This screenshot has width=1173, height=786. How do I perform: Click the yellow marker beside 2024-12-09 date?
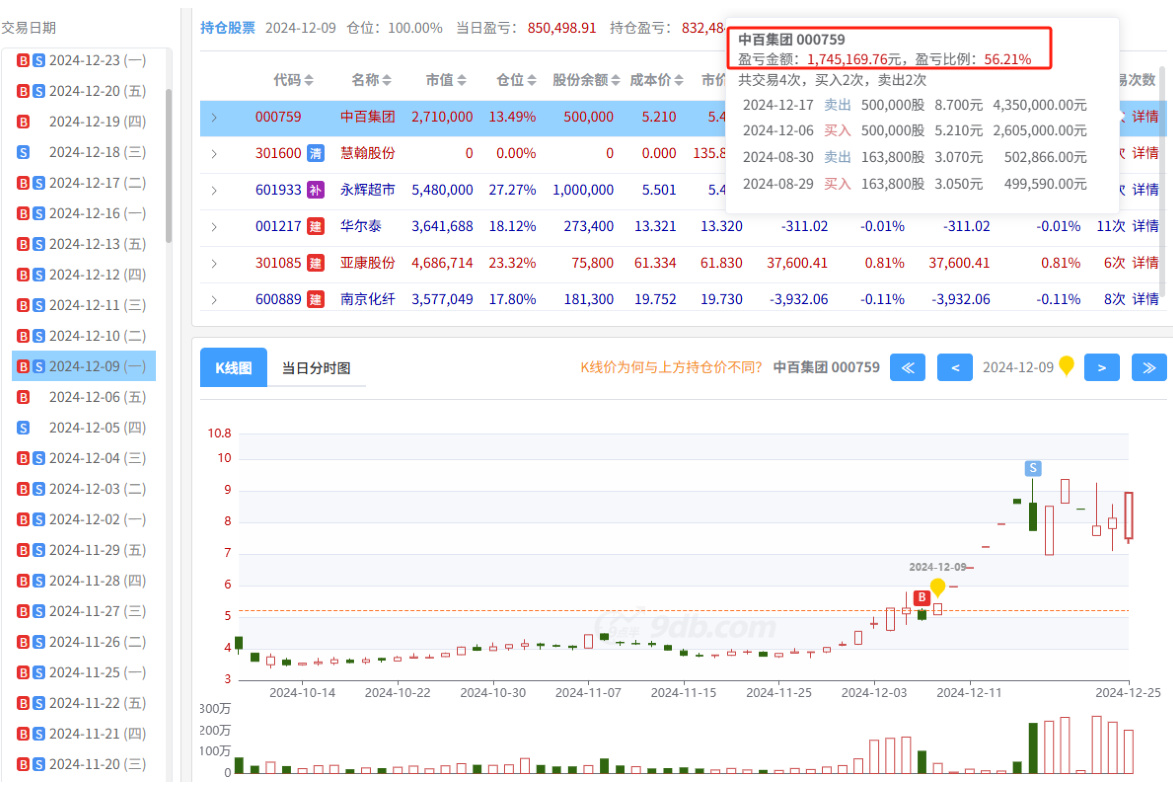(x=1067, y=366)
